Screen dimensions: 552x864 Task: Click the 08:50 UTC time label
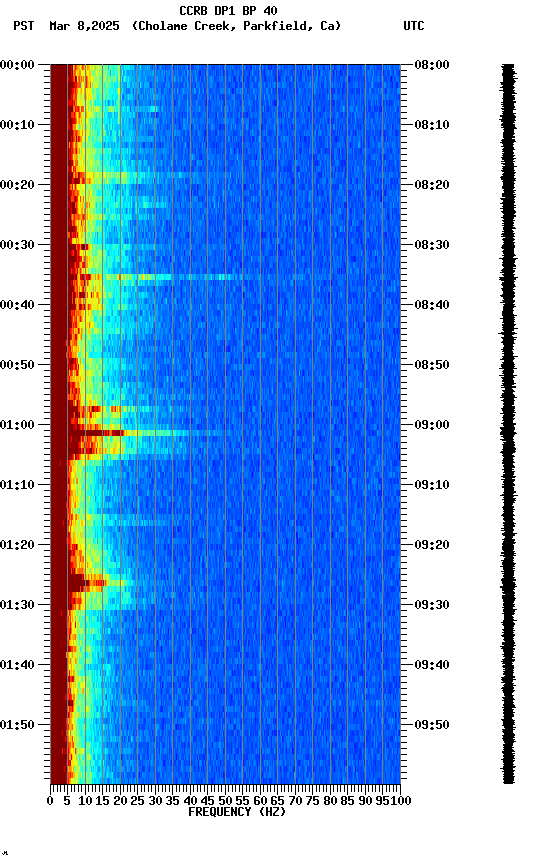432,365
